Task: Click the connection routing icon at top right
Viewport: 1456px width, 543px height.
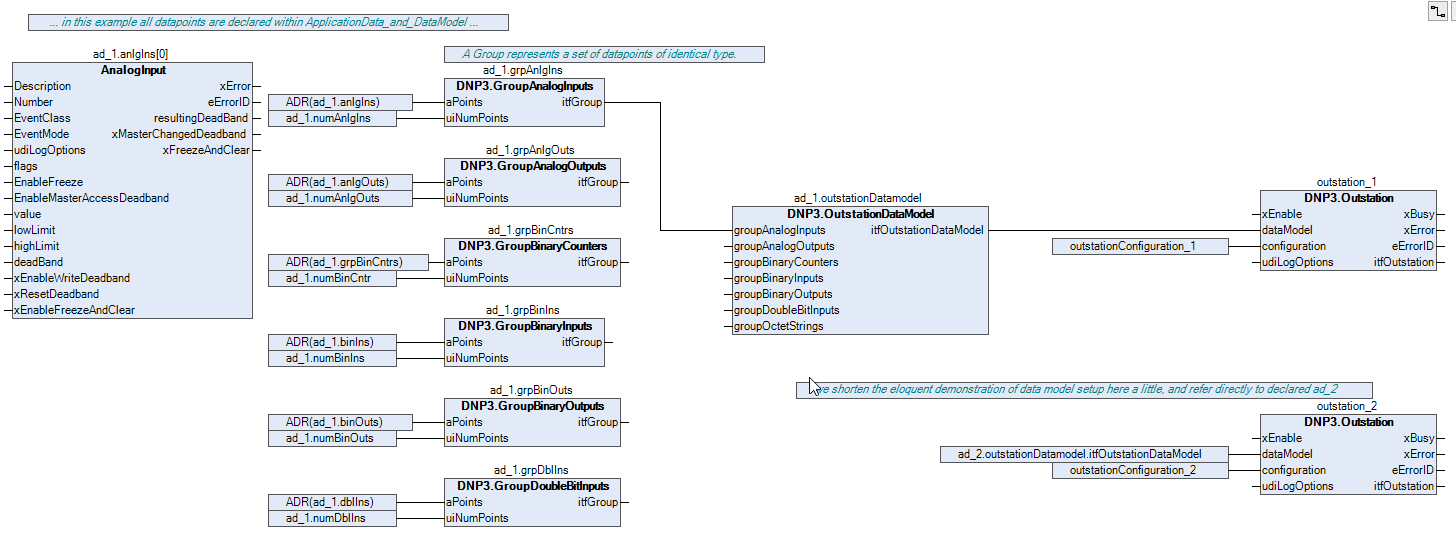Action: (1438, 10)
